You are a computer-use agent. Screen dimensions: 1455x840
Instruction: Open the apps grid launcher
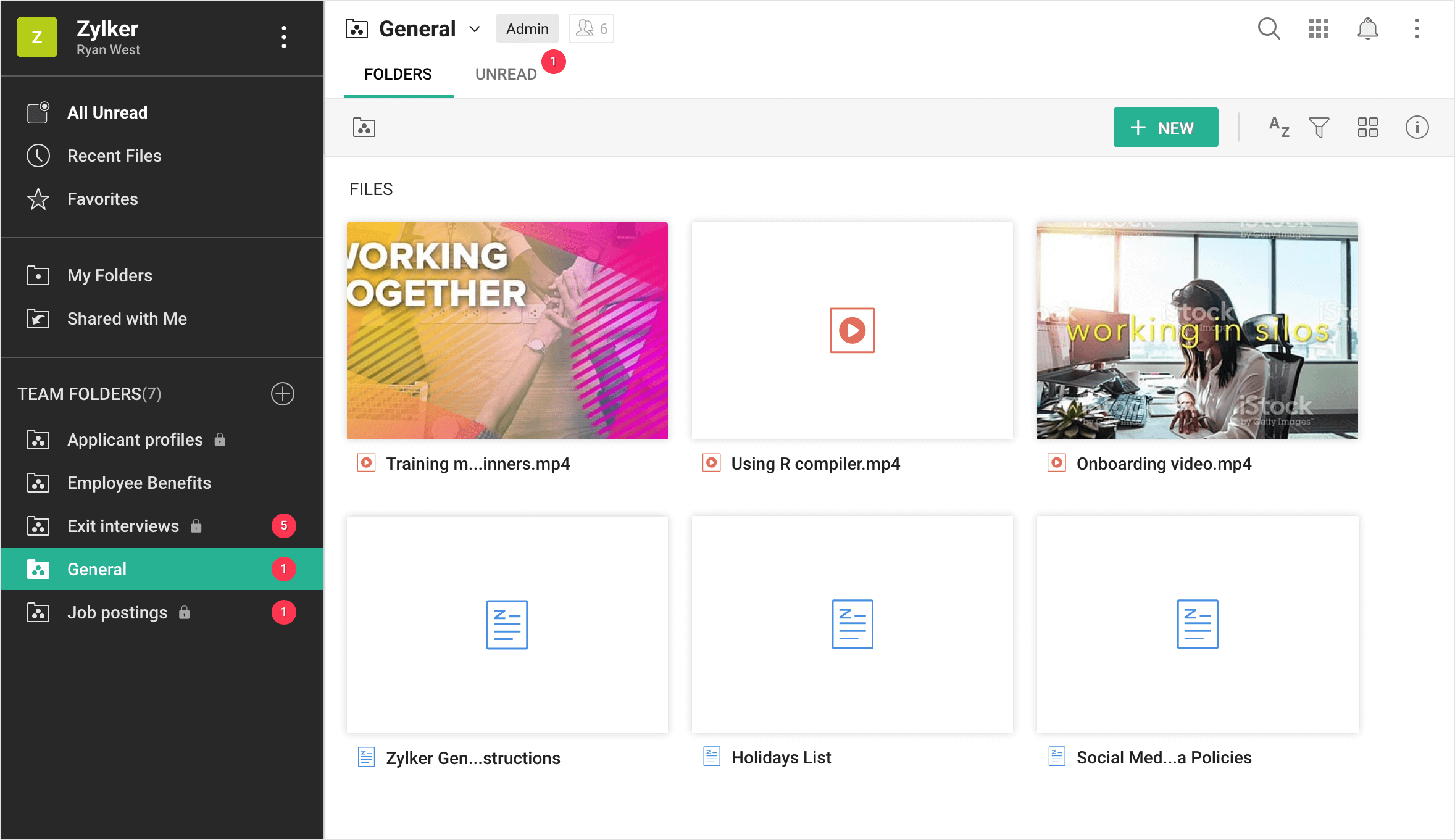pos(1318,28)
